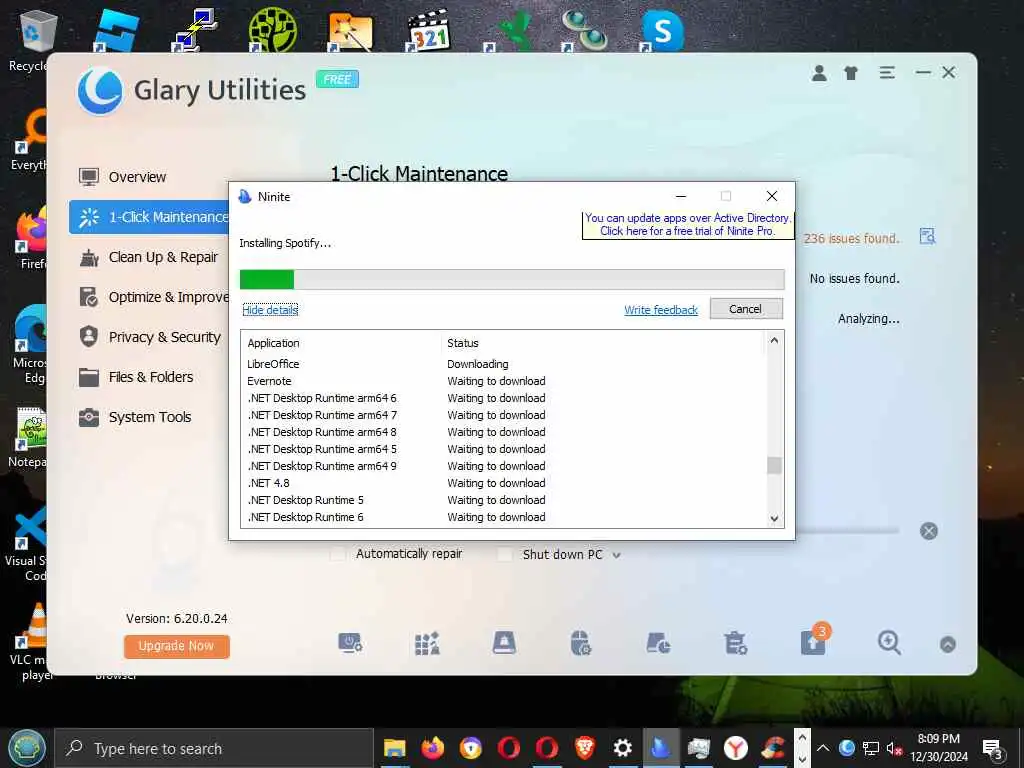This screenshot has width=1024, height=768.
Task: Click Ninite list scrollbar thumb
Action: (x=774, y=466)
